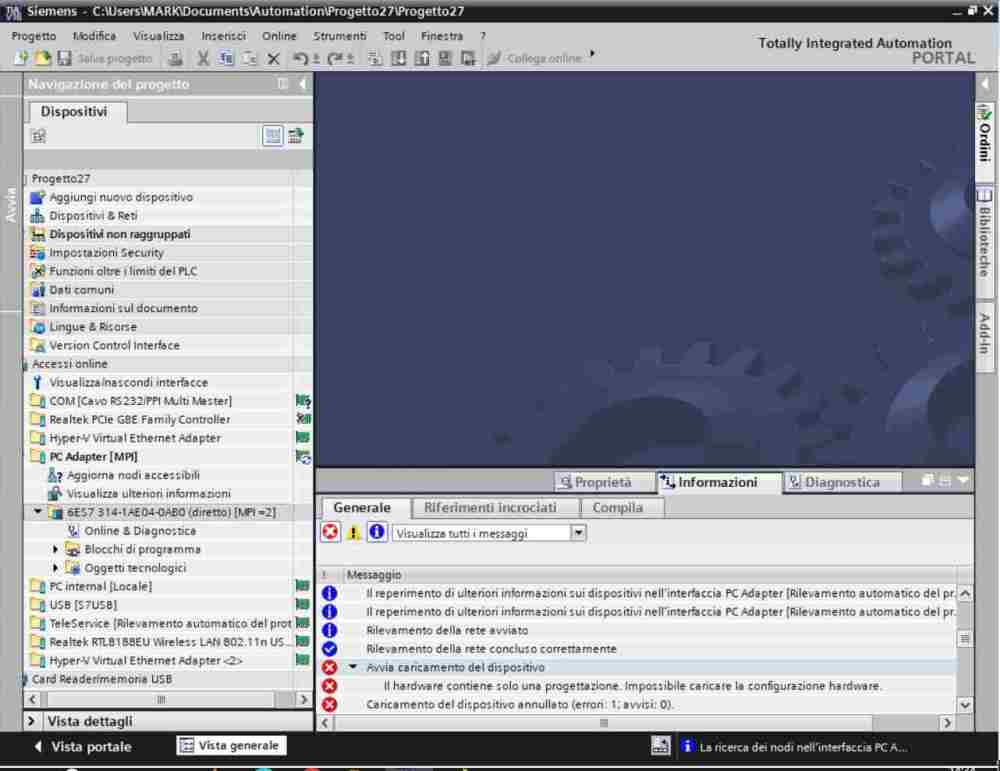Click the New project toolbar icon

point(21,58)
